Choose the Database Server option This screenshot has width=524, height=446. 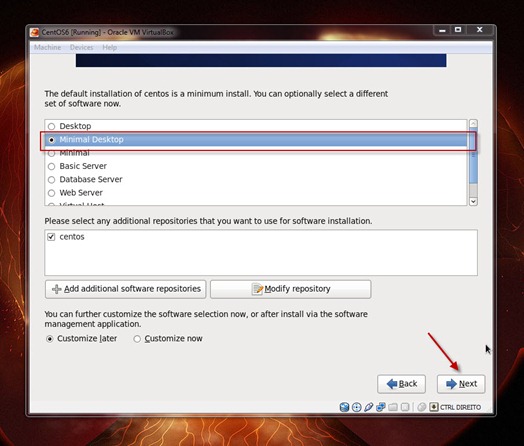pyautogui.click(x=51, y=180)
